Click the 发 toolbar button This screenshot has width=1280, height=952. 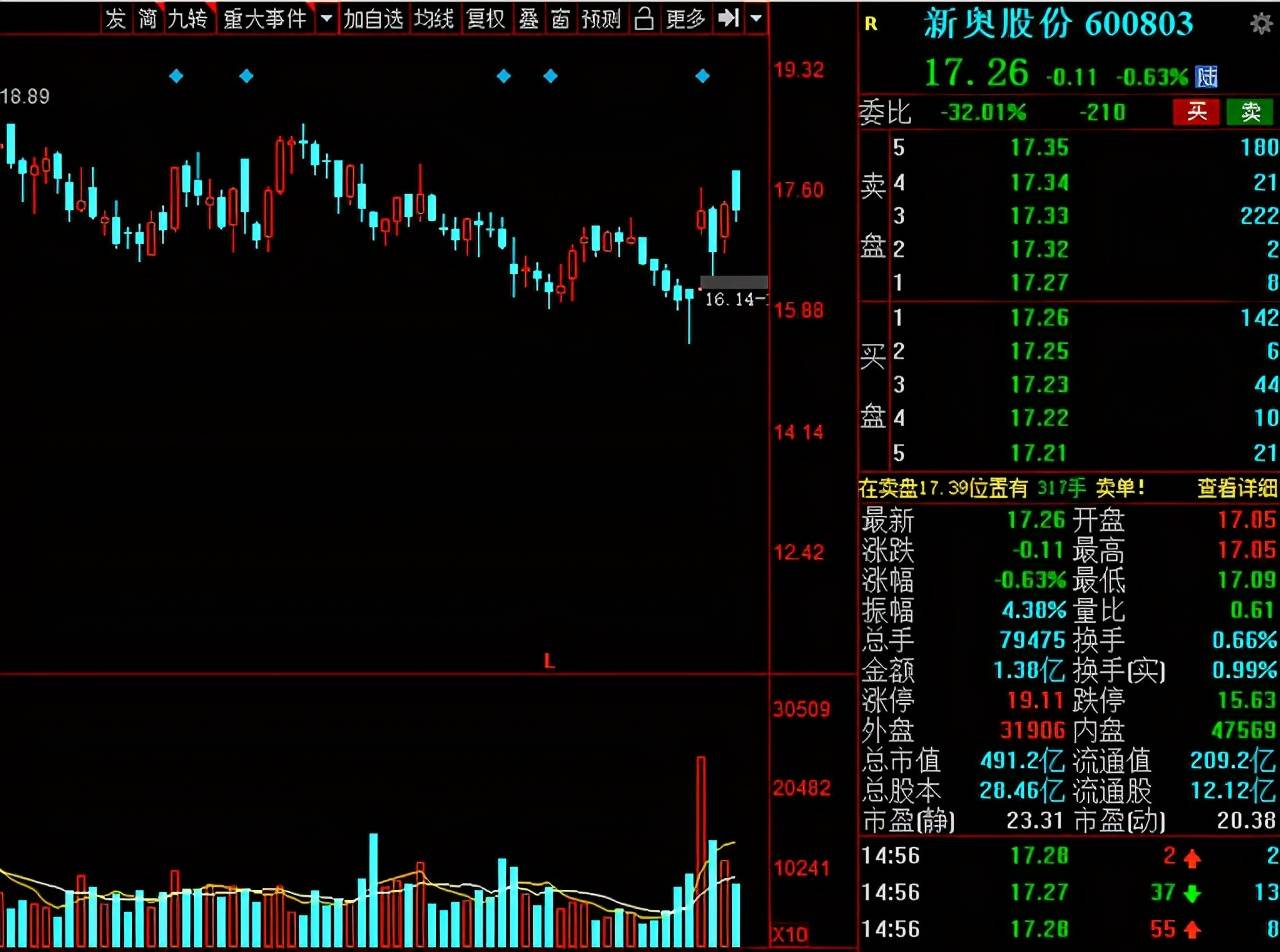116,18
